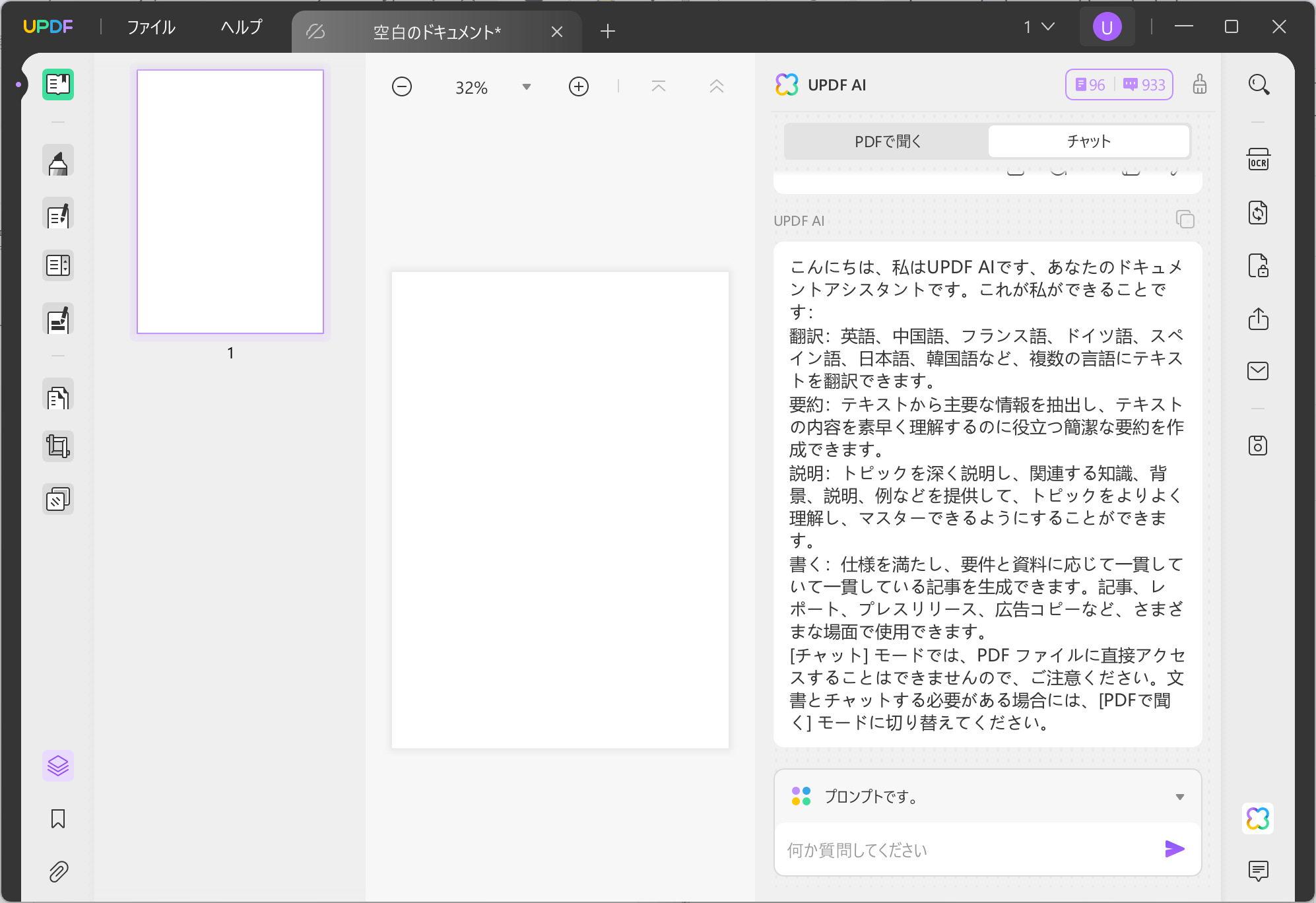Image resolution: width=1316 pixels, height=903 pixels.
Task: Zoom in with the plus button
Action: [579, 86]
